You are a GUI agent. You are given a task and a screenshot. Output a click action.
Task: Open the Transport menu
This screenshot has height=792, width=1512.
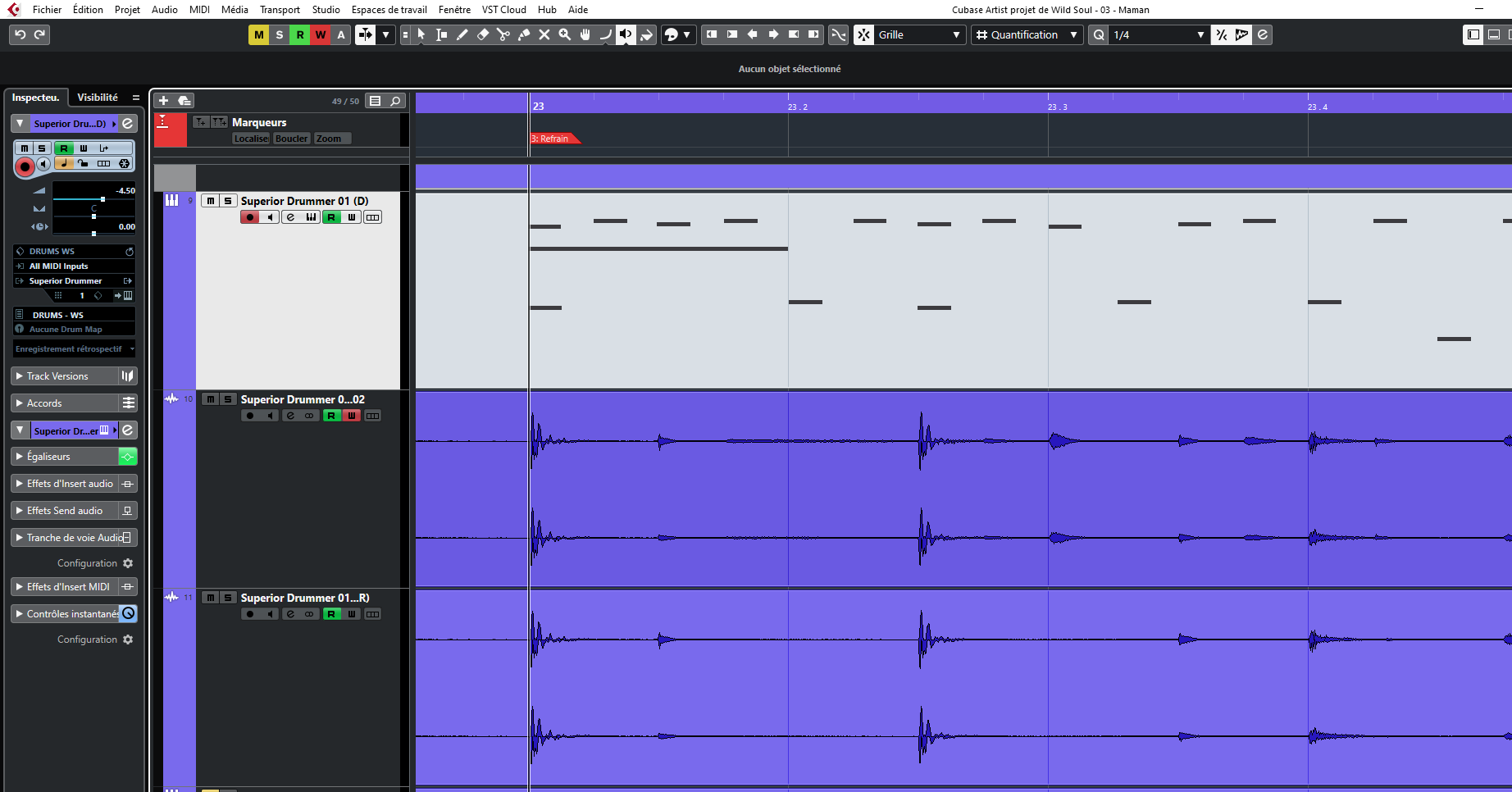(x=280, y=10)
